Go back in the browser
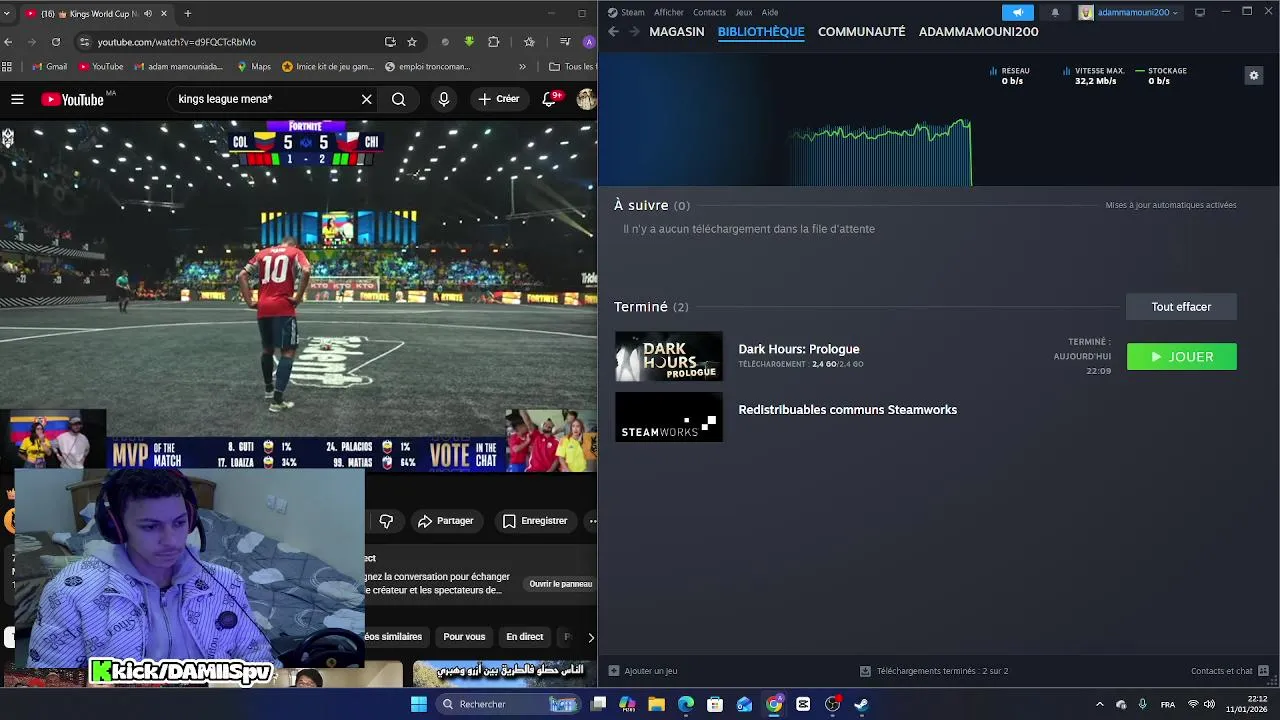1280x720 pixels. (8, 42)
